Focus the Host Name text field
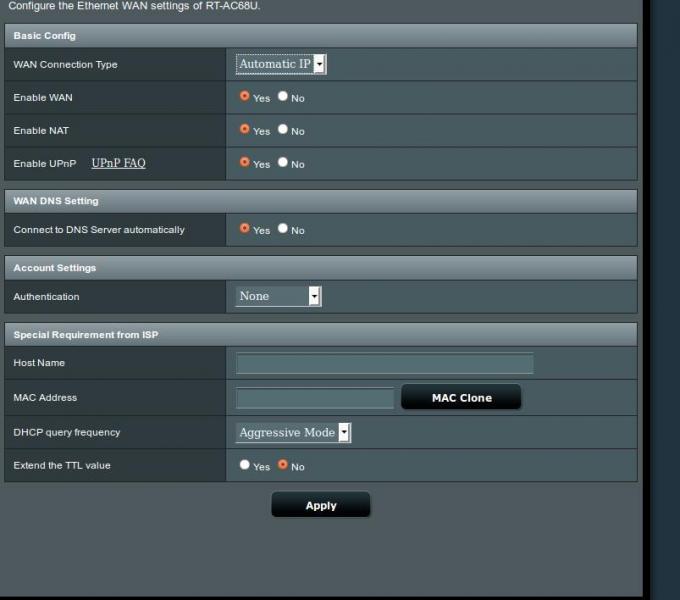 tap(384, 363)
